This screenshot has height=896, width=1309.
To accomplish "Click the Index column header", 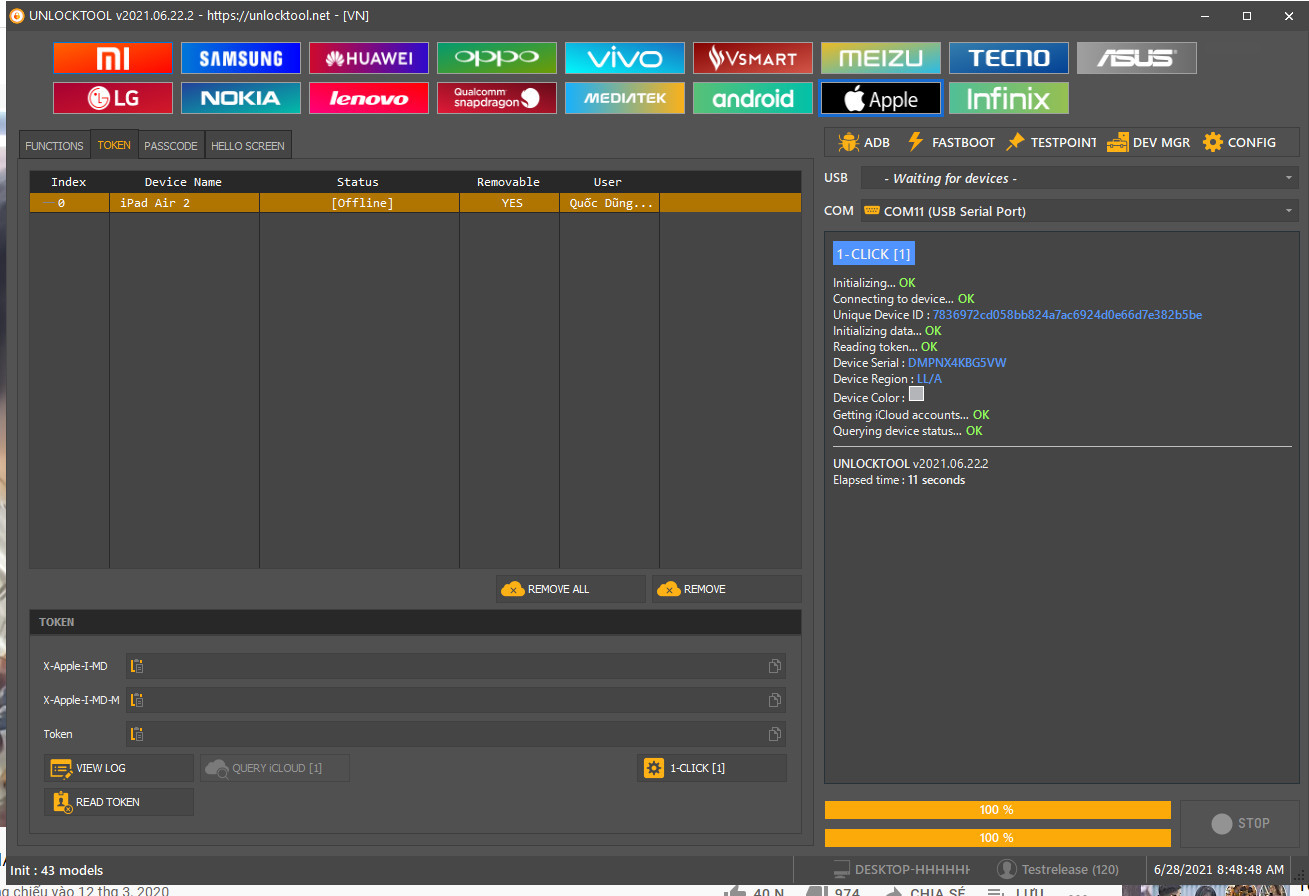I will [x=69, y=182].
